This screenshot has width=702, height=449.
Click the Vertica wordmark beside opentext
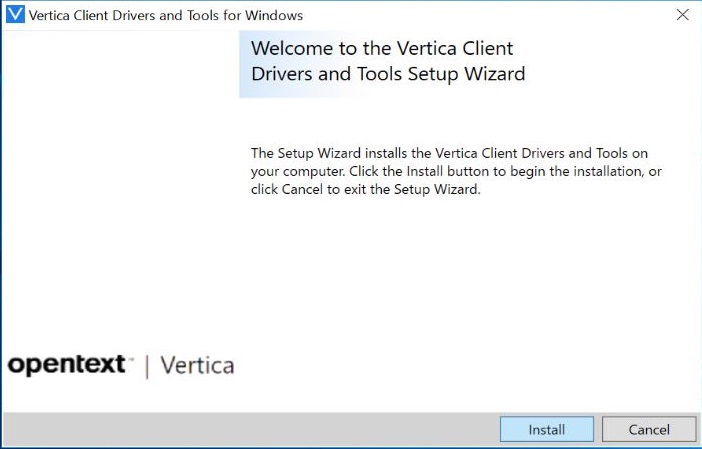point(197,365)
